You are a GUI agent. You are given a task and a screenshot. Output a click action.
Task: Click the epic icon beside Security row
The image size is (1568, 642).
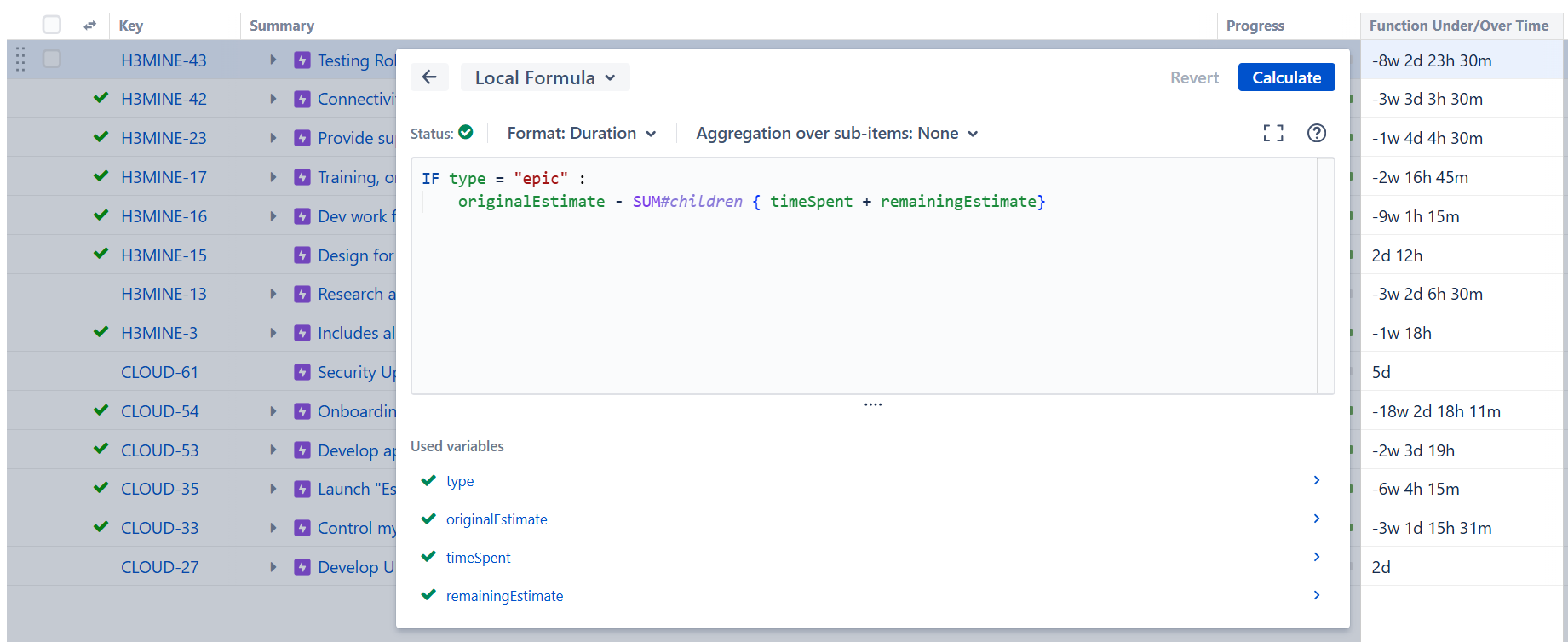point(302,372)
